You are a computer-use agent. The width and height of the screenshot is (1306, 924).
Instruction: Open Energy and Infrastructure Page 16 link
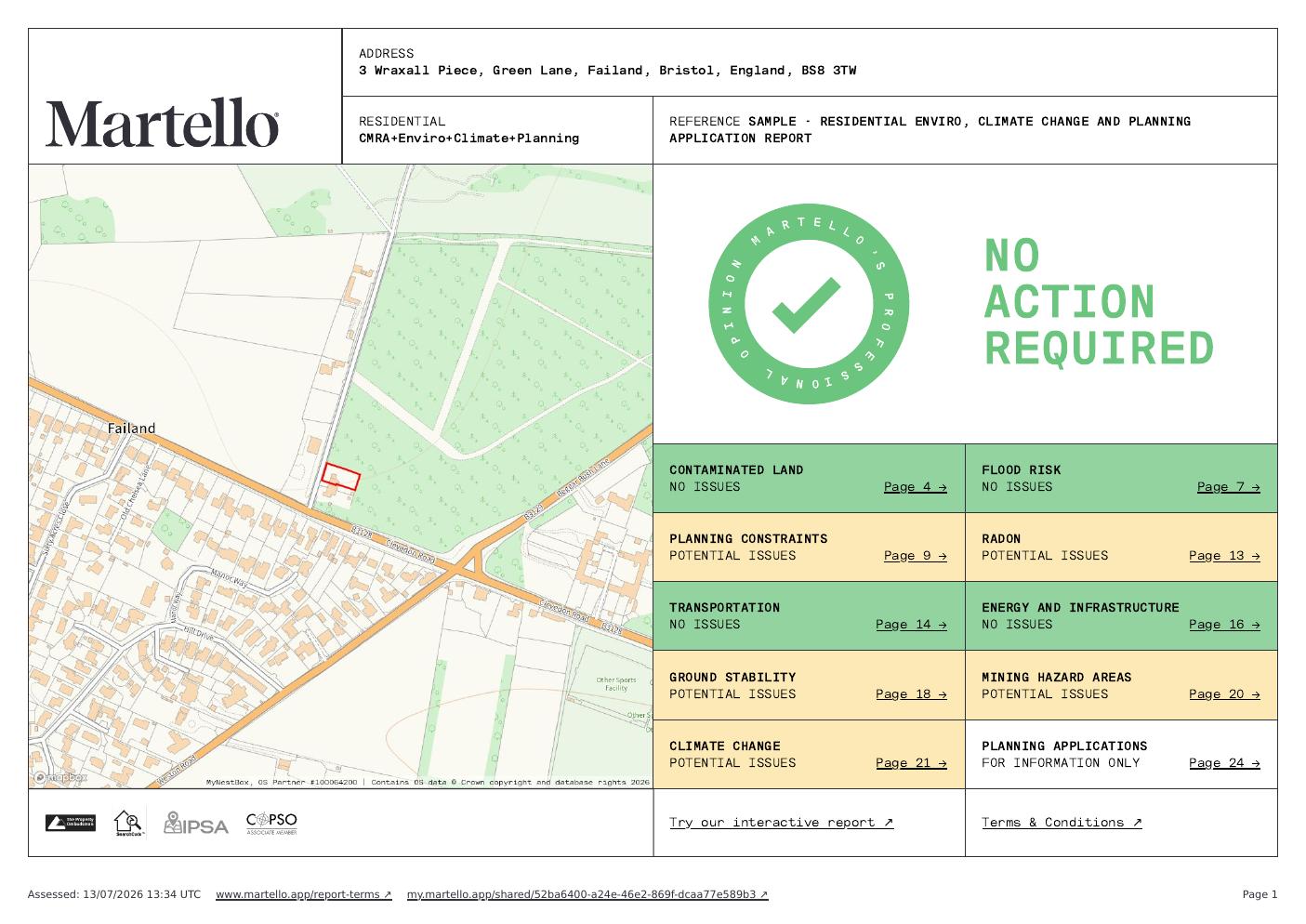click(x=1224, y=625)
